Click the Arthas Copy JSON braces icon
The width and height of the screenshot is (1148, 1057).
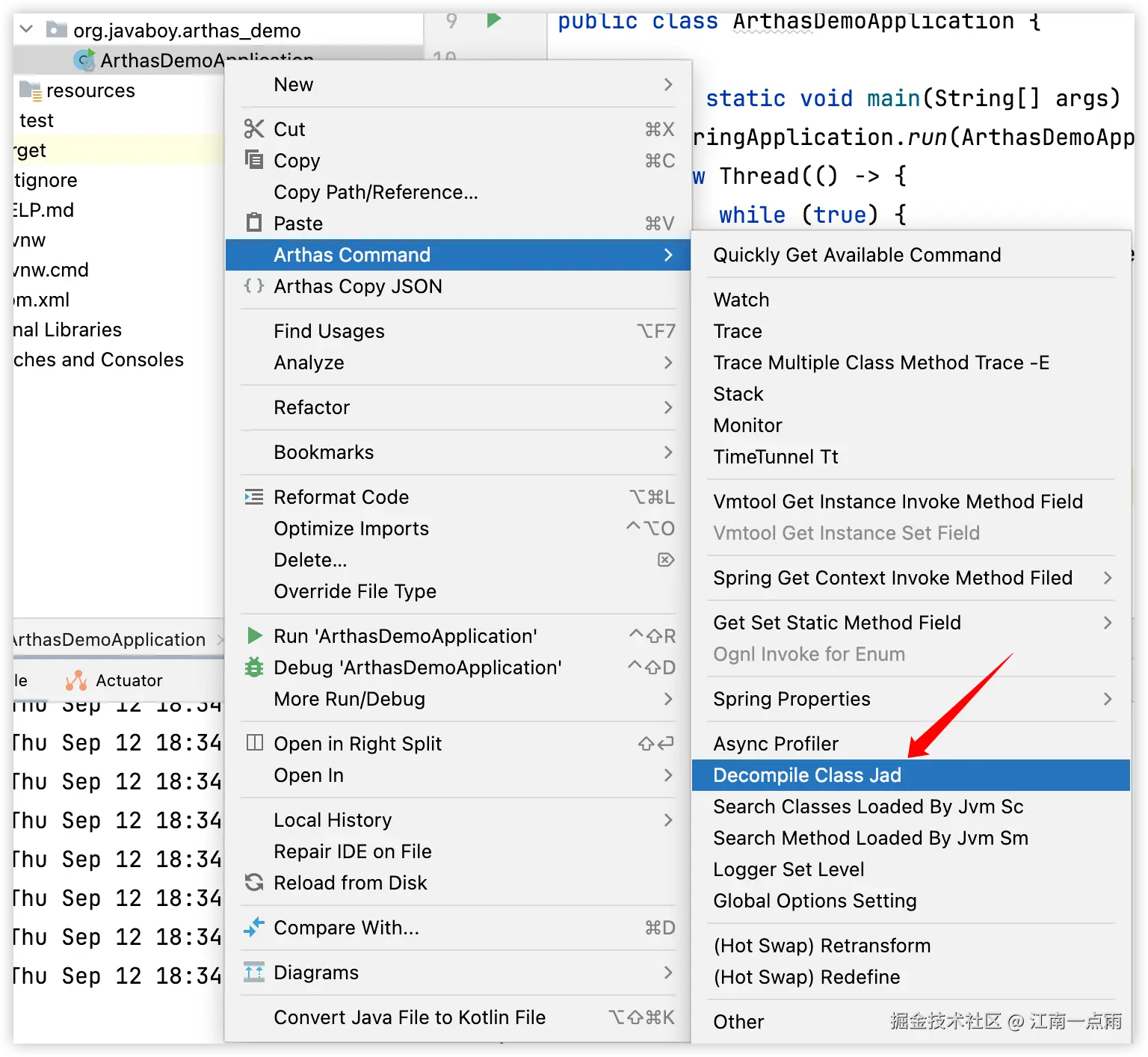(x=254, y=286)
